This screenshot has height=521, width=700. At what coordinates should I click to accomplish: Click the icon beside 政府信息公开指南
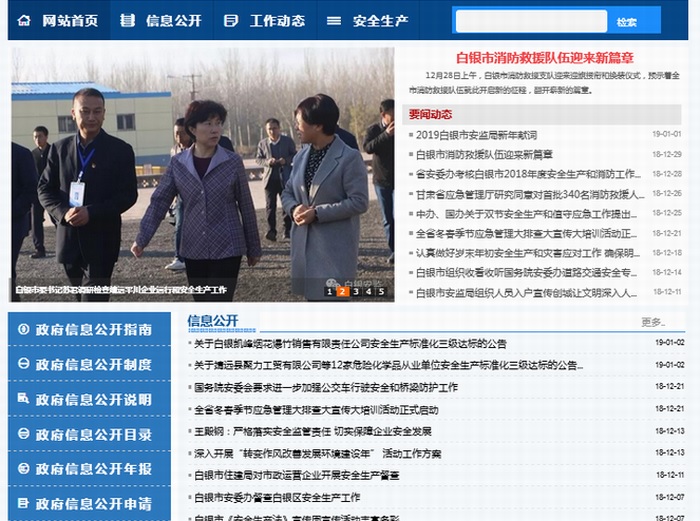23,329
